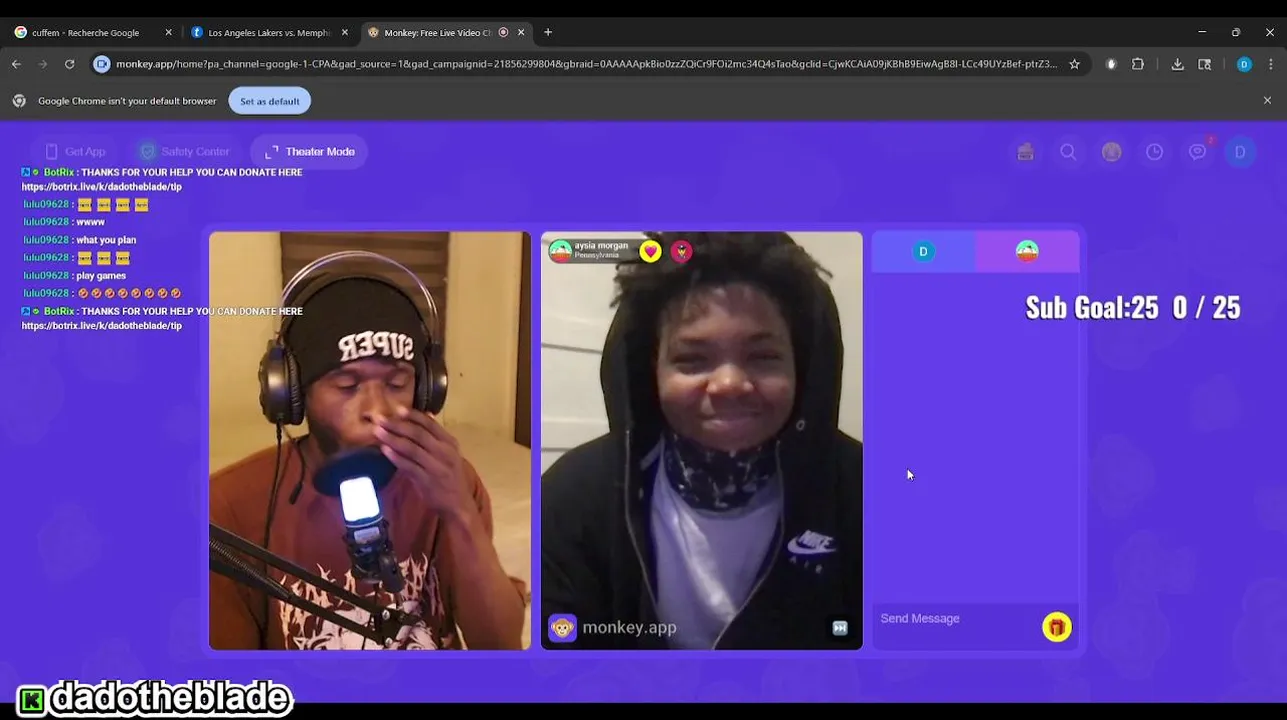Go back in browser history
This screenshot has width=1287, height=720.
click(17, 64)
